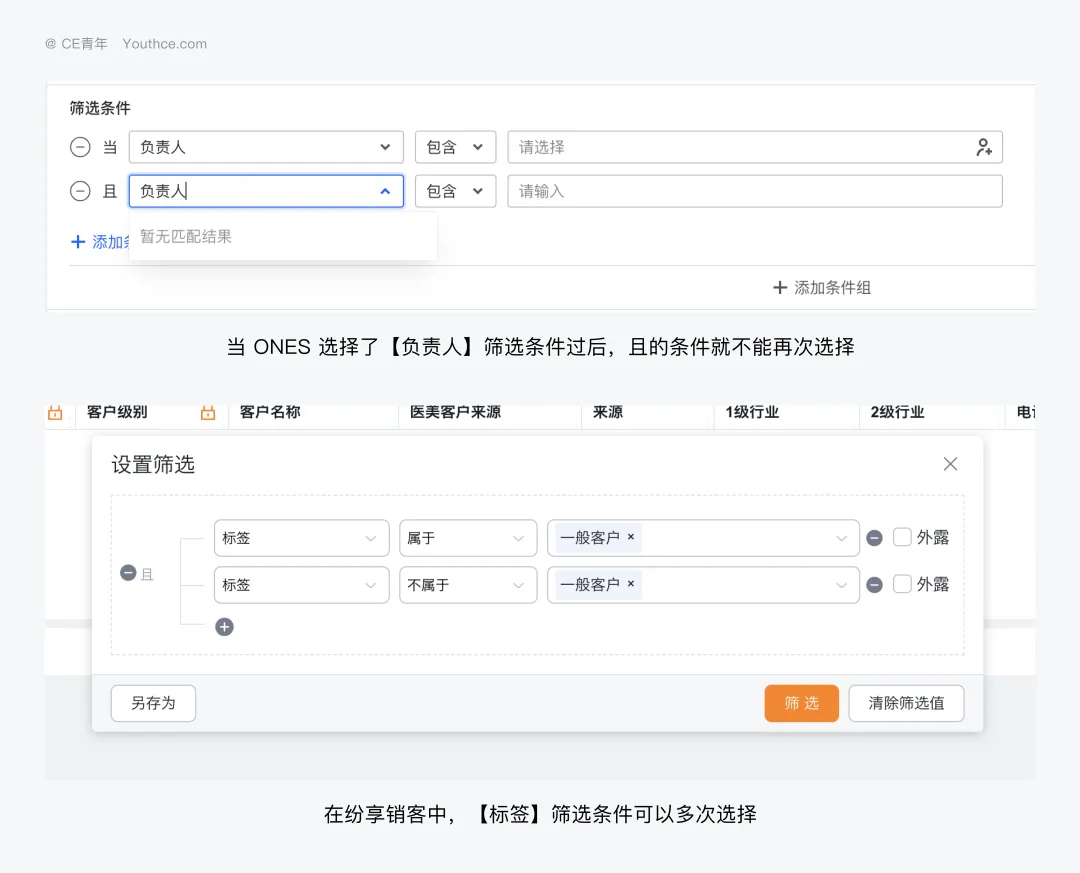Click the 请输入 input field

755,191
